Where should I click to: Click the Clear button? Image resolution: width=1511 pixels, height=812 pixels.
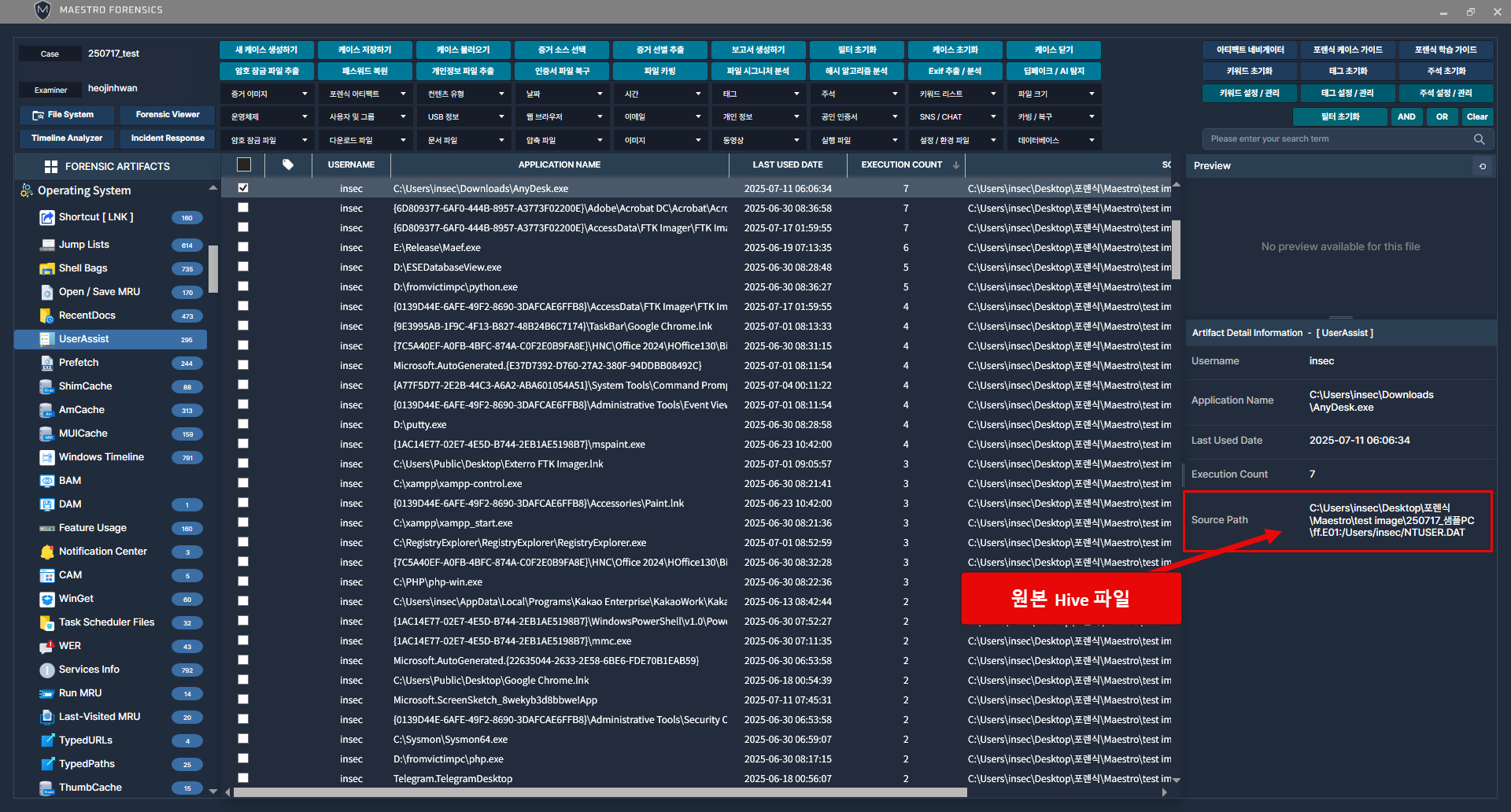pyautogui.click(x=1476, y=116)
